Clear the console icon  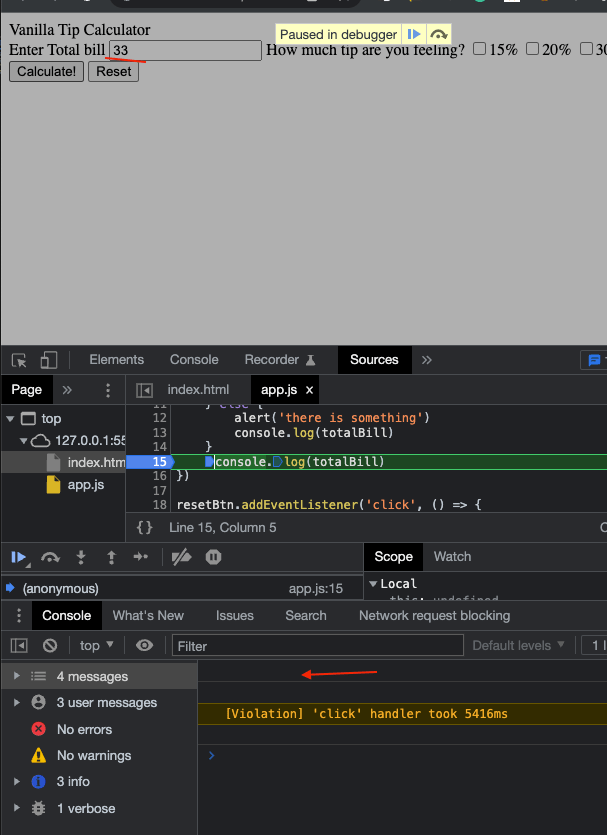50,646
